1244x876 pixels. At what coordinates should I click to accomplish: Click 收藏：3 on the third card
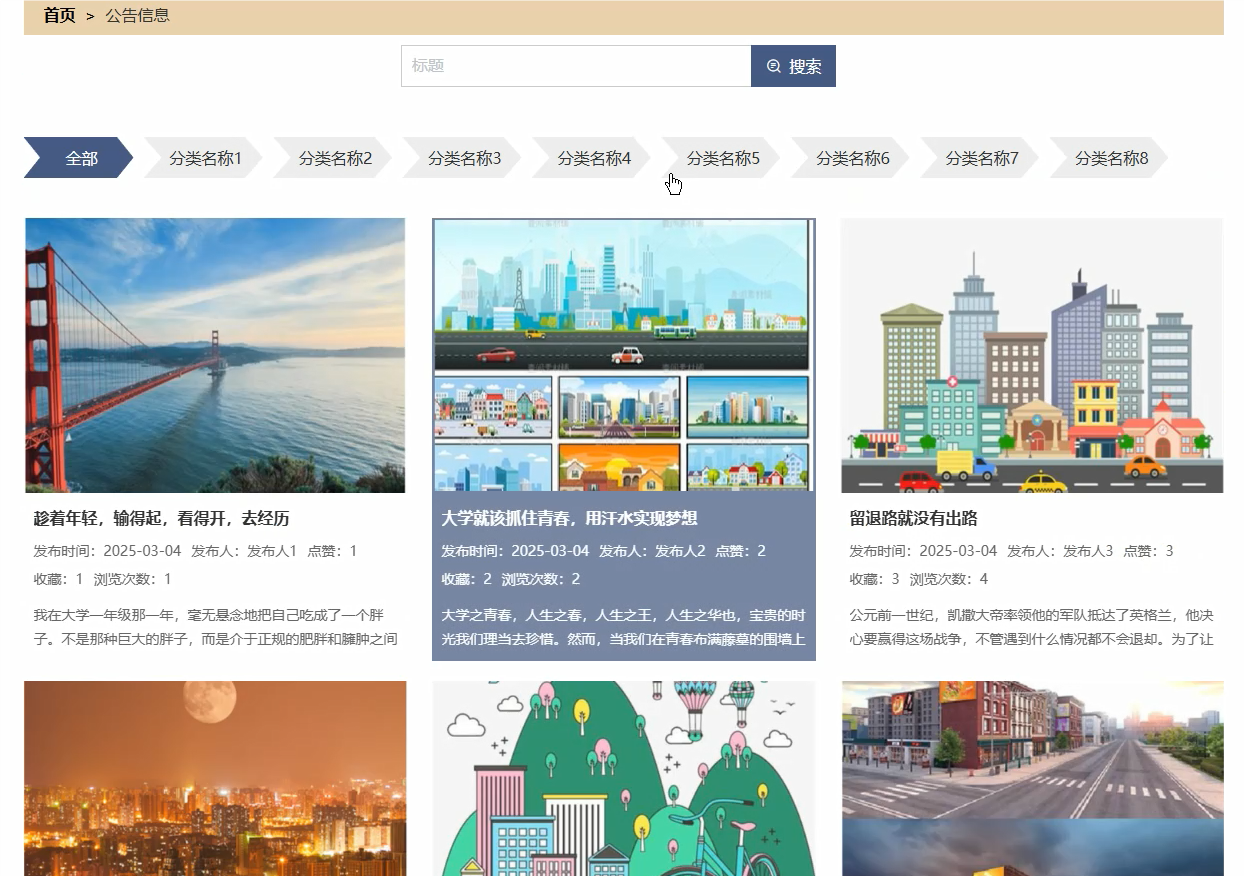[874, 579]
